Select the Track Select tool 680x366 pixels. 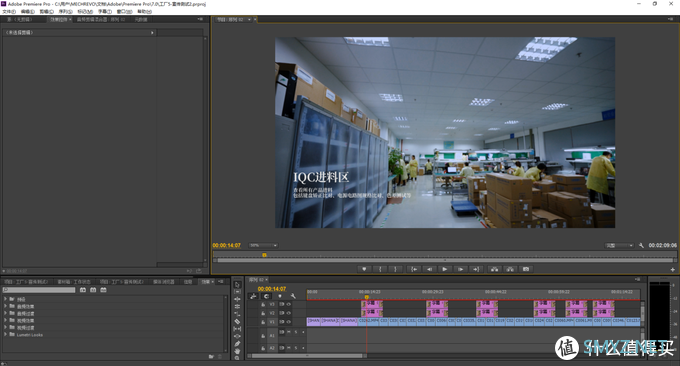[x=237, y=292]
